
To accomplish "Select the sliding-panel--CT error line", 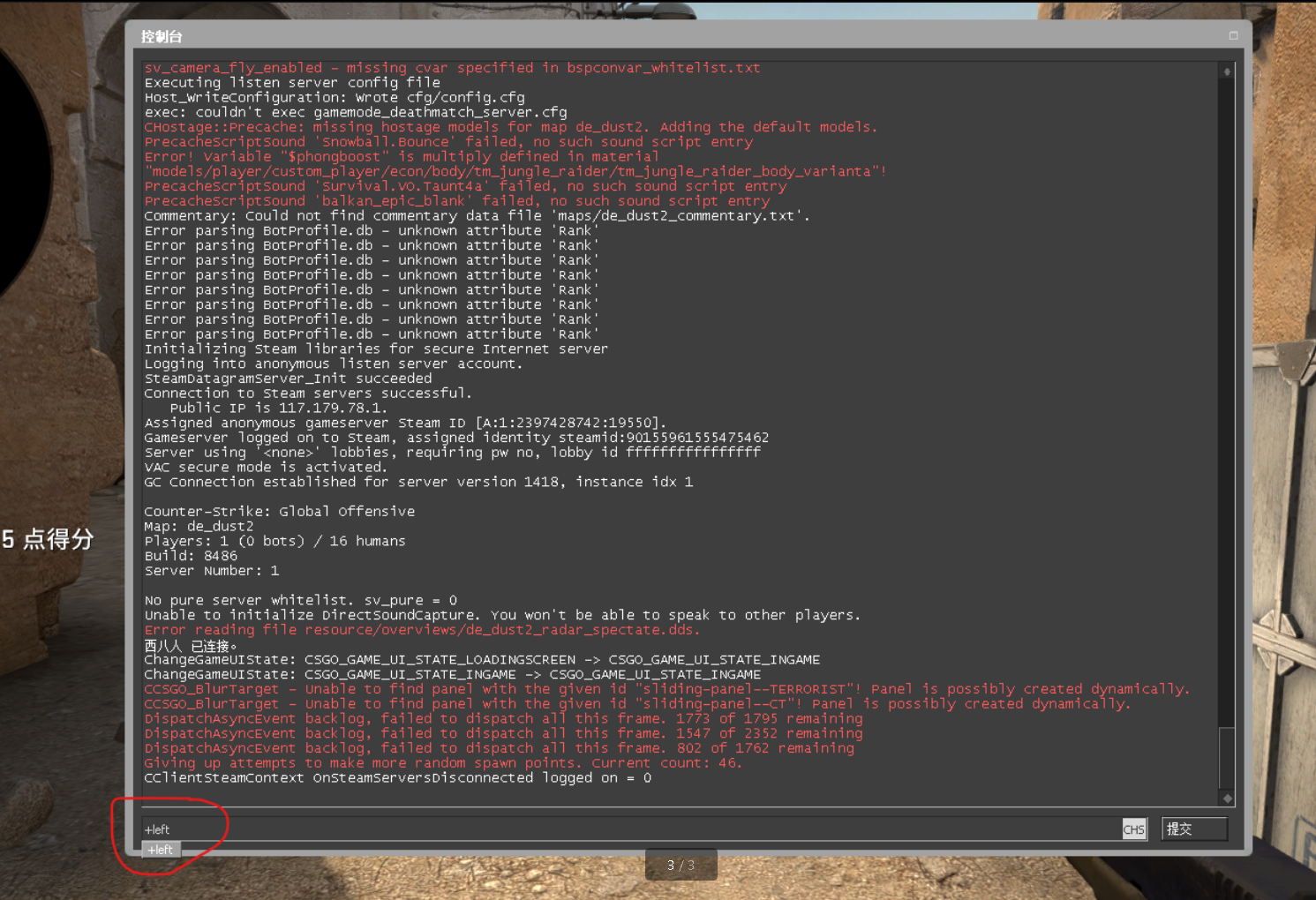I will point(637,704).
